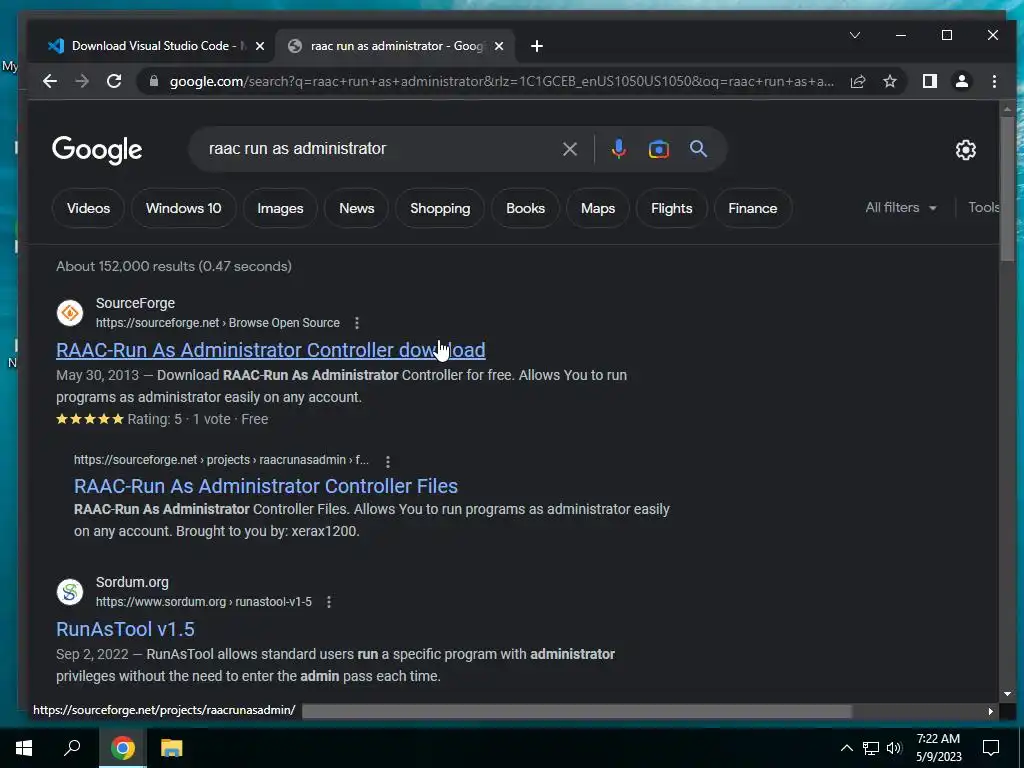Show hidden system tray icons
Image resolution: width=1024 pixels, height=768 pixels.
846,748
